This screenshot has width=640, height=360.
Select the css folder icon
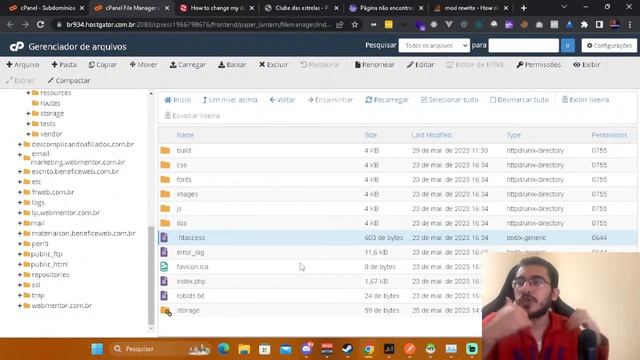click(165, 165)
